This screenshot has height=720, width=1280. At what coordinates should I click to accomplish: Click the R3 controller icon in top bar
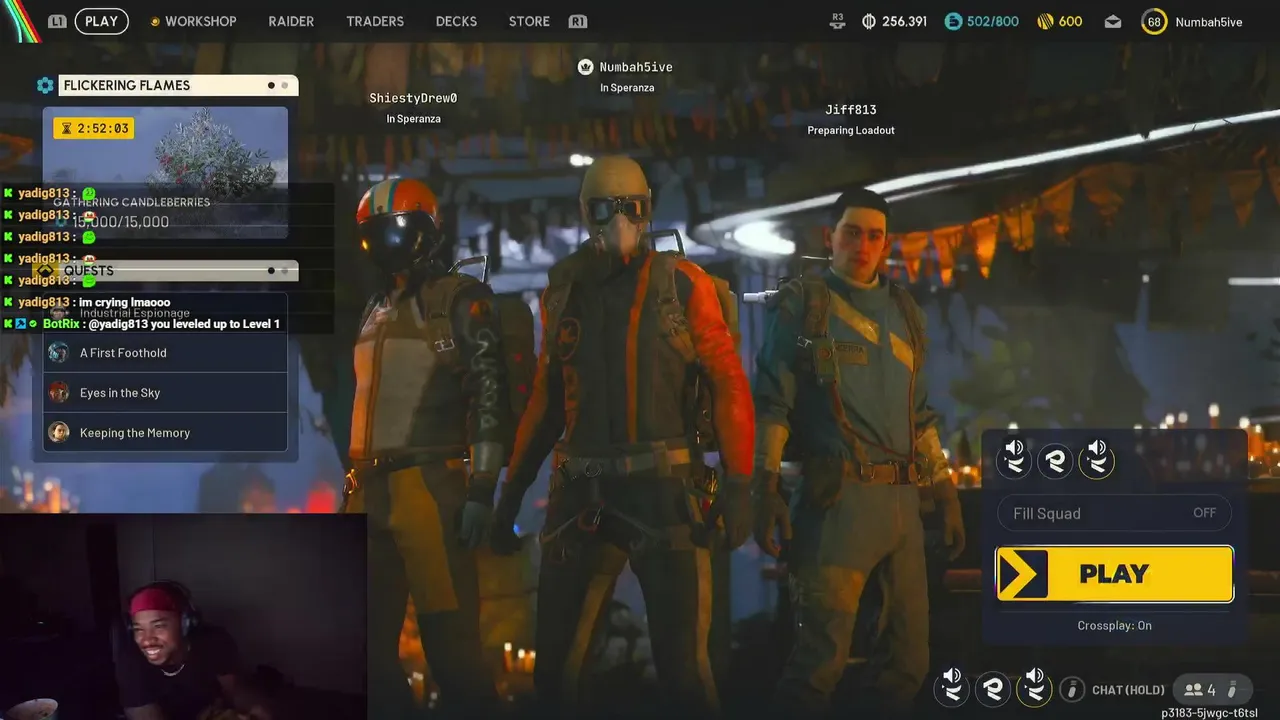point(837,21)
